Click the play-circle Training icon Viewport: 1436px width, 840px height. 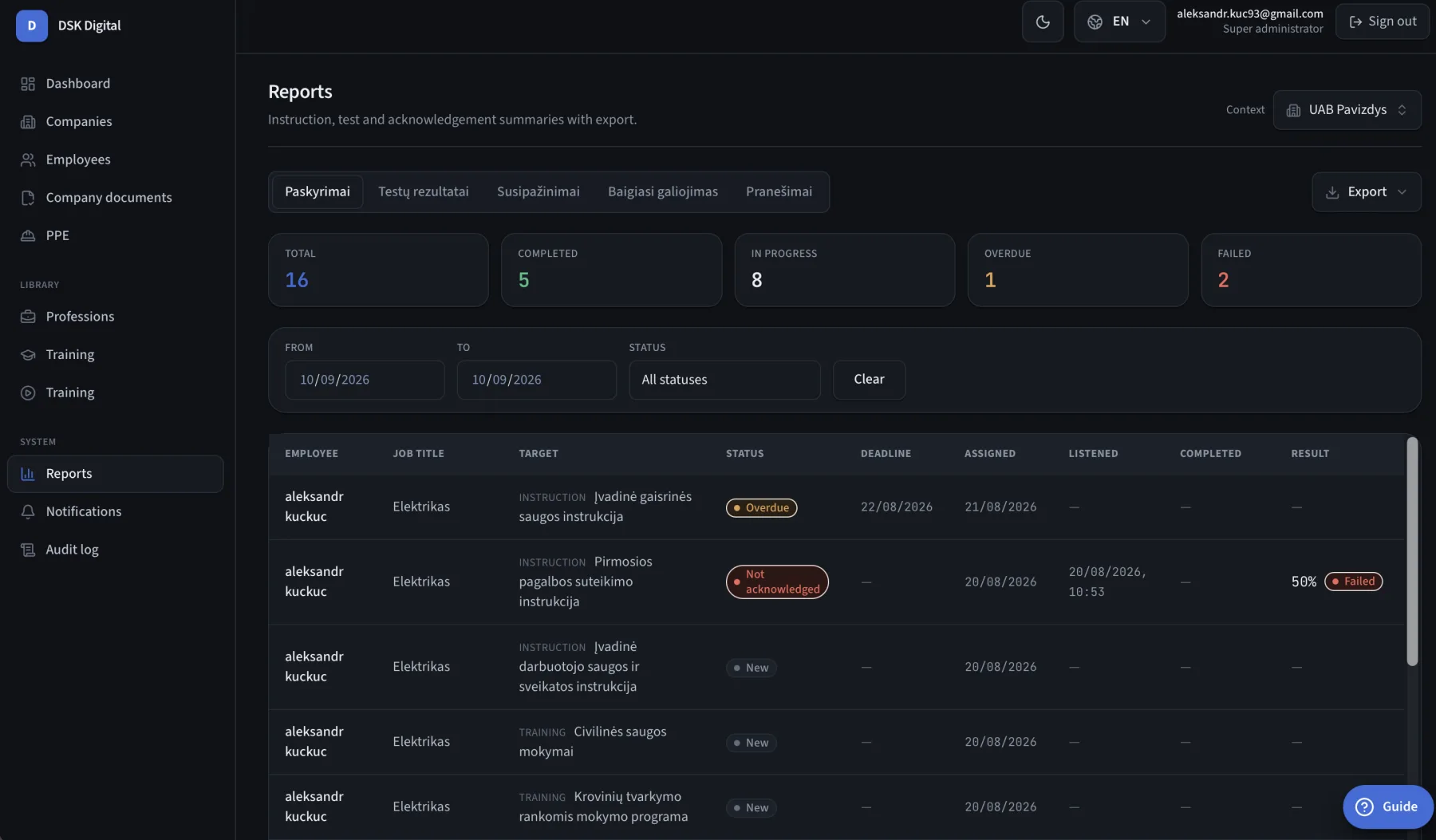(28, 392)
